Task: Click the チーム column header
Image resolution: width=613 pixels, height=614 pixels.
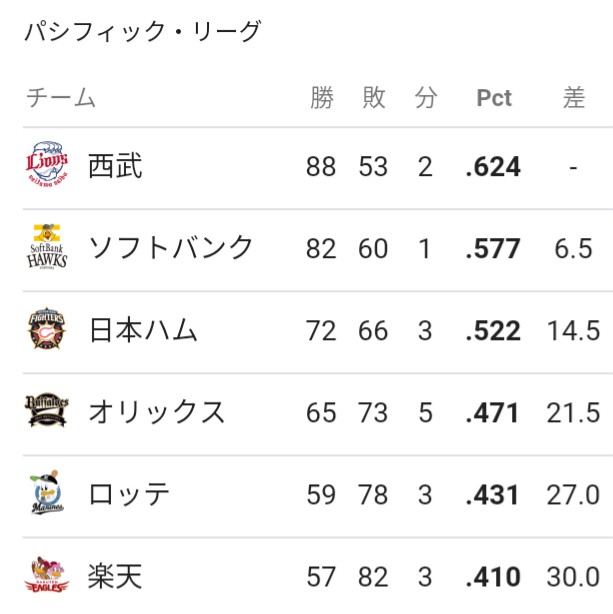Action: tap(61, 97)
